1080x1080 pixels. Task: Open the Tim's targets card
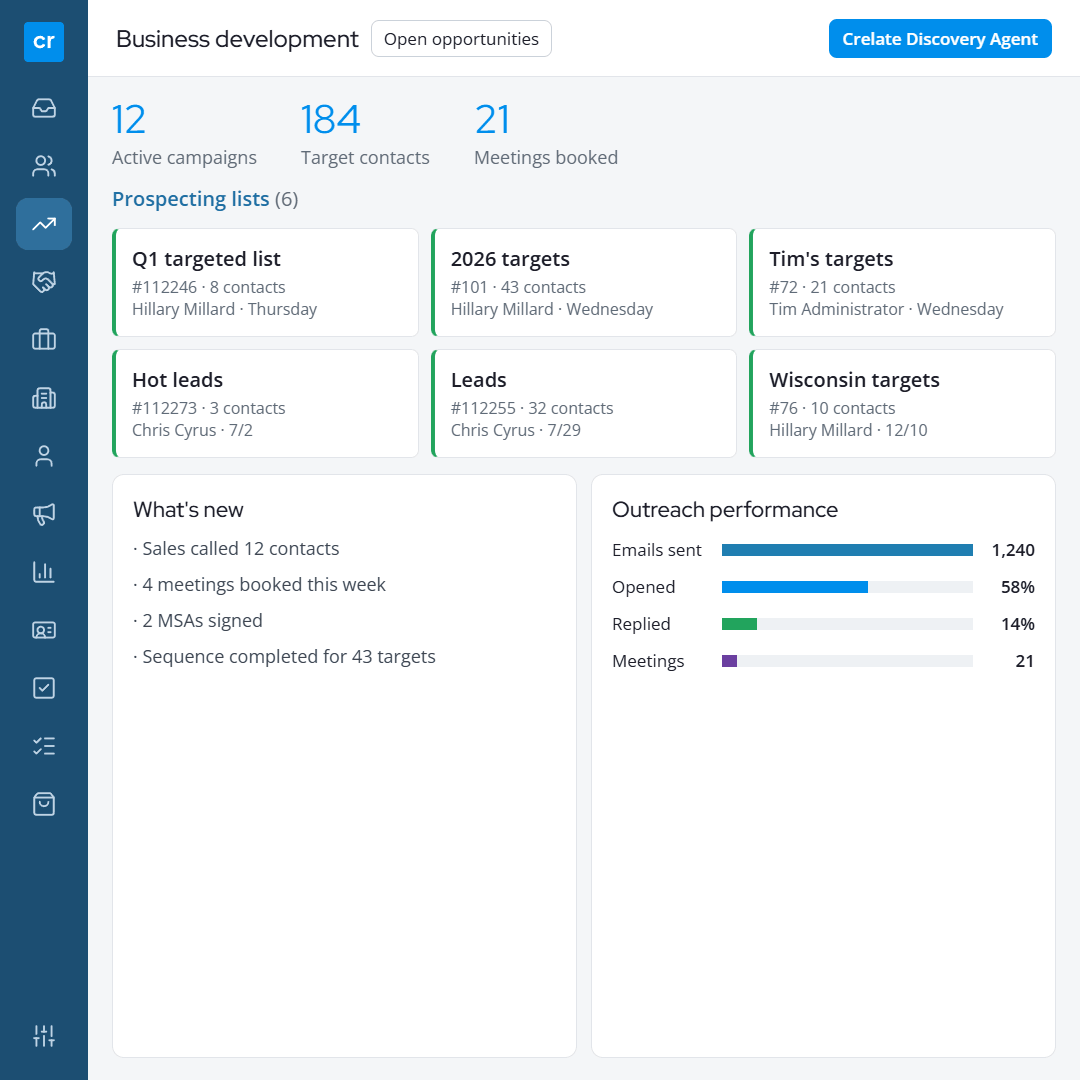tap(902, 282)
